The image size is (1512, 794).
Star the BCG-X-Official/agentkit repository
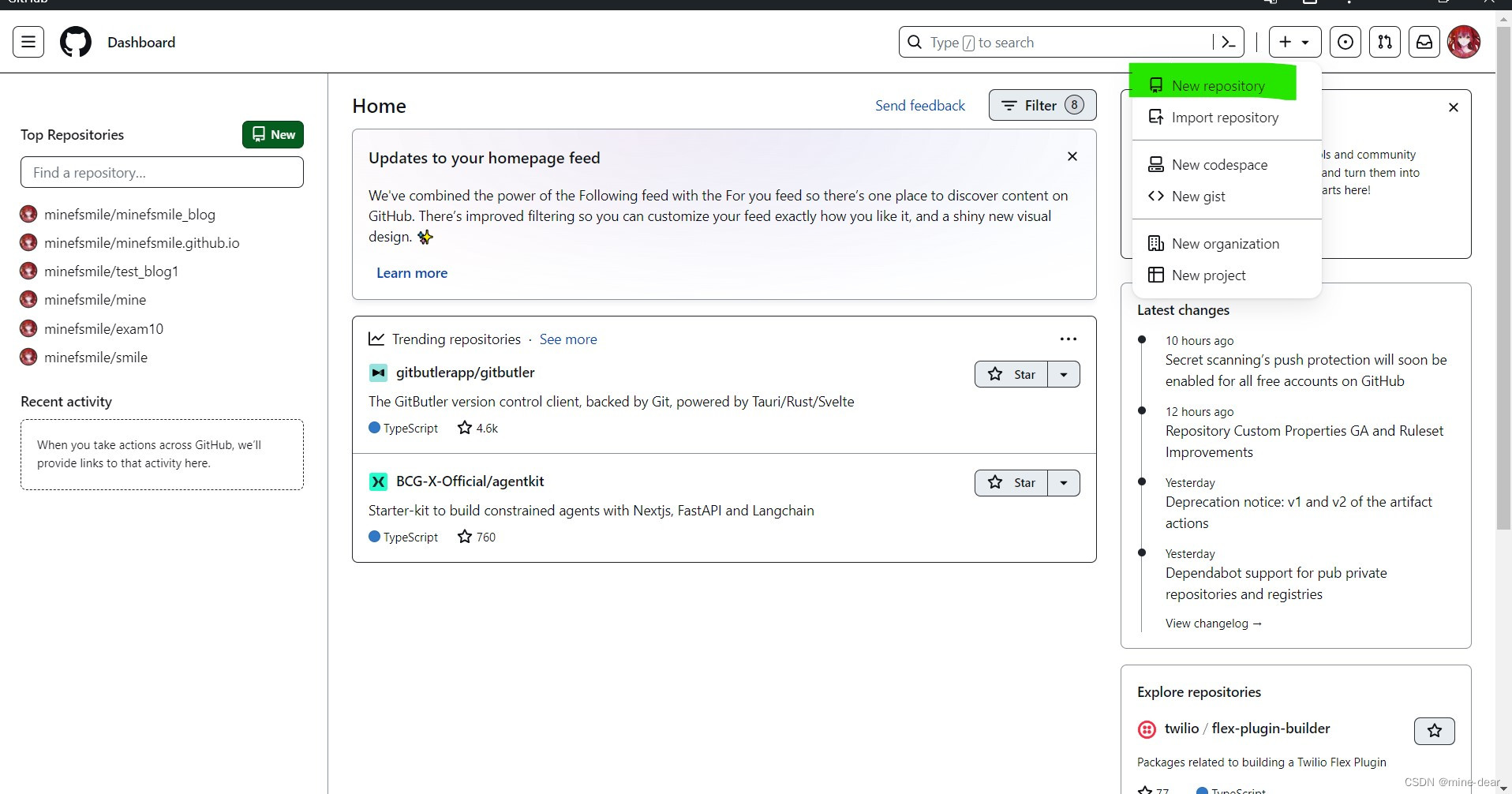coord(1012,483)
